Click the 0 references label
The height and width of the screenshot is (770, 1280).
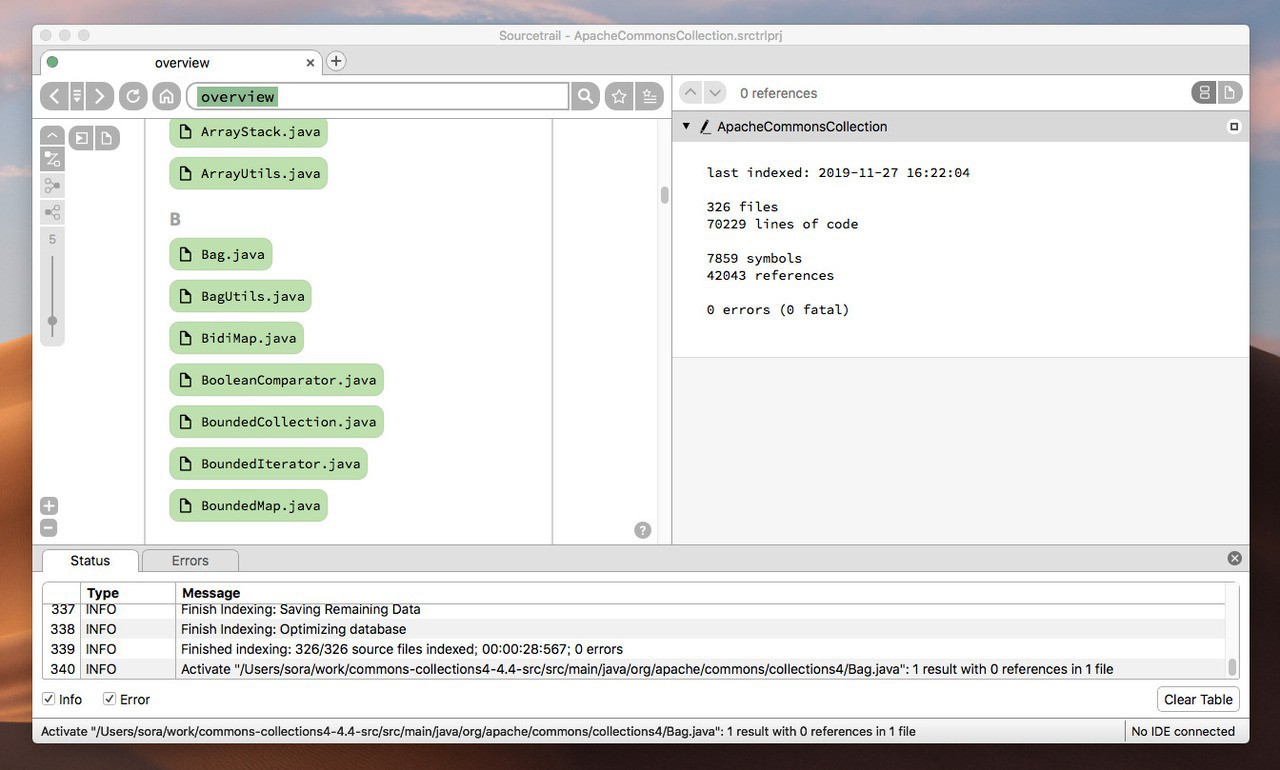778,93
